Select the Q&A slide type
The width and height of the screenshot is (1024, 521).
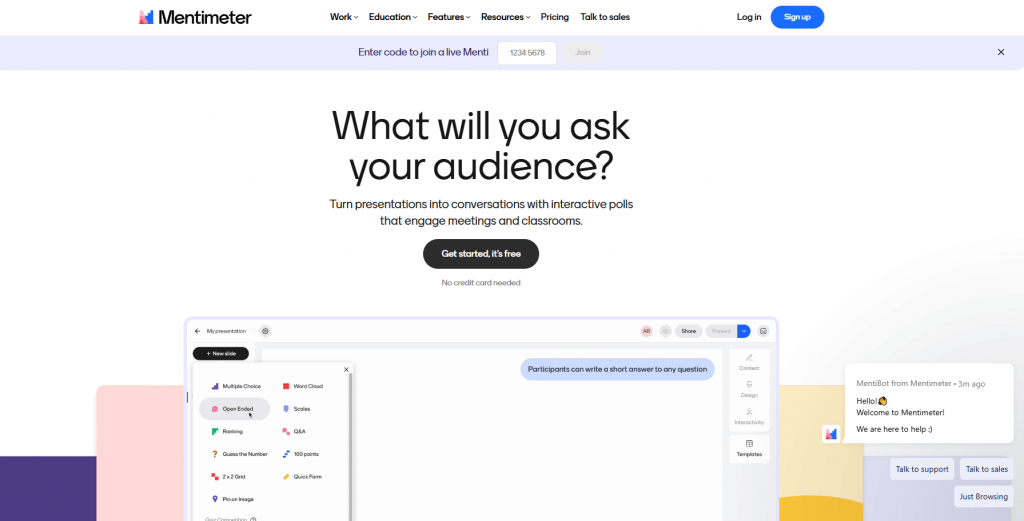click(294, 432)
